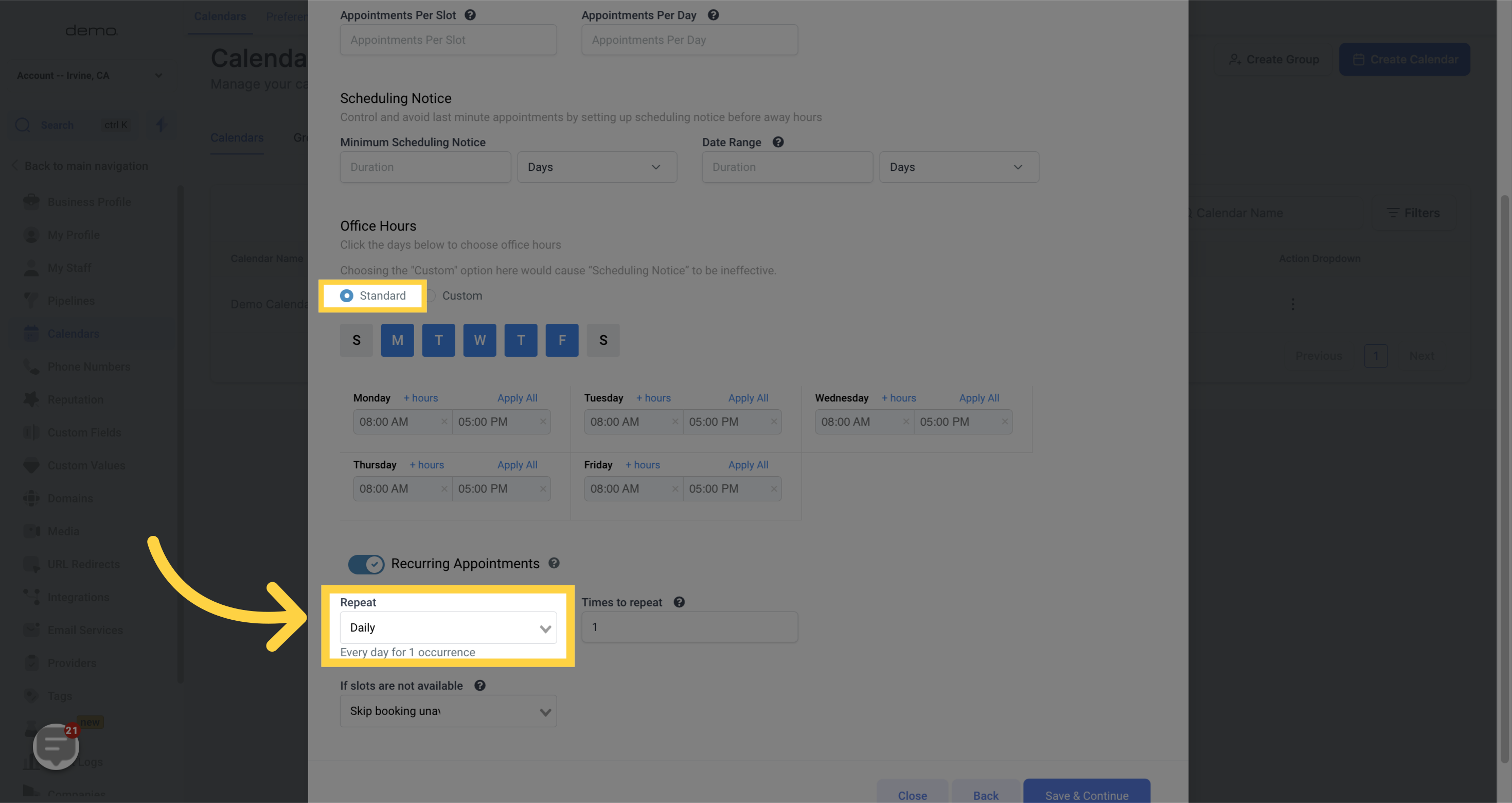Click help icon beside Appointments Per Day

tap(713, 15)
